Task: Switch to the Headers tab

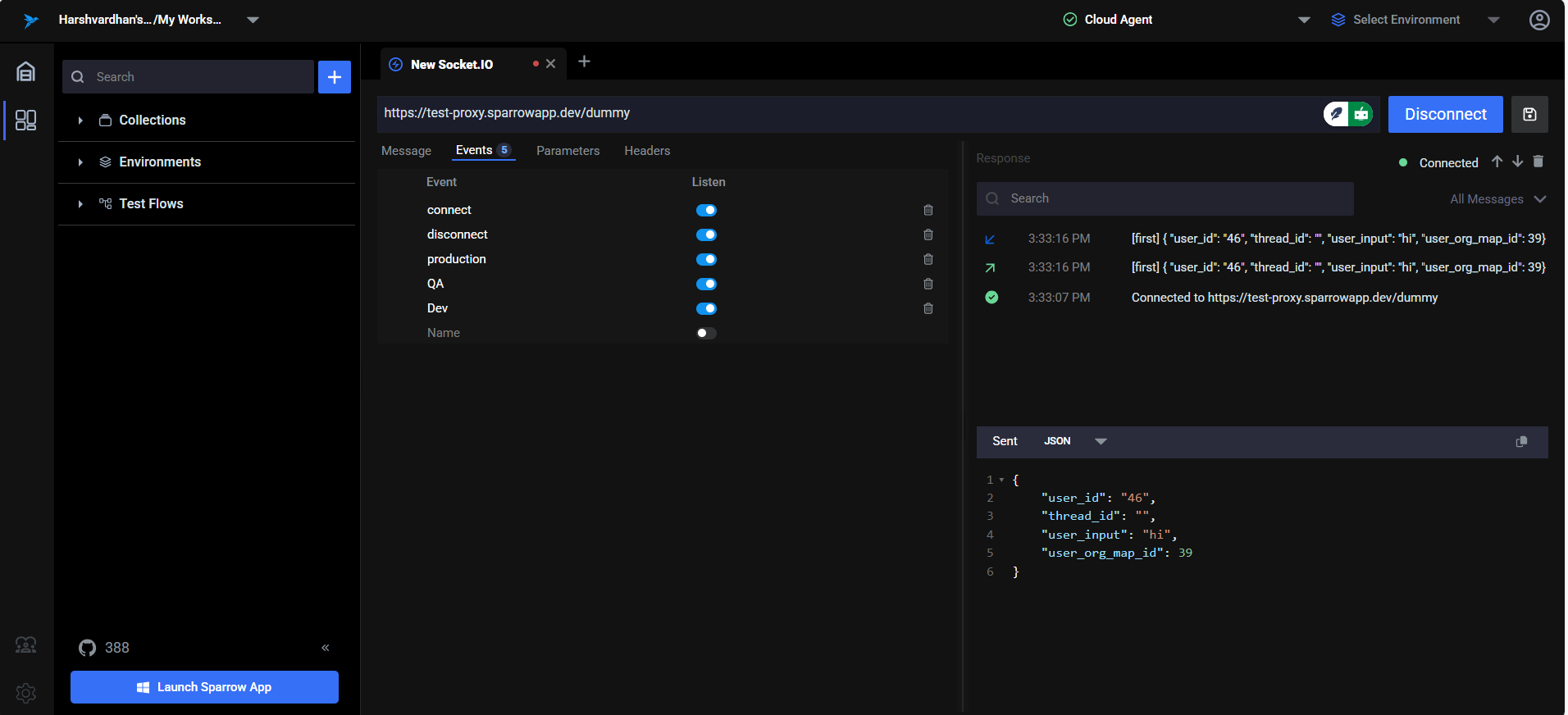Action: click(647, 151)
